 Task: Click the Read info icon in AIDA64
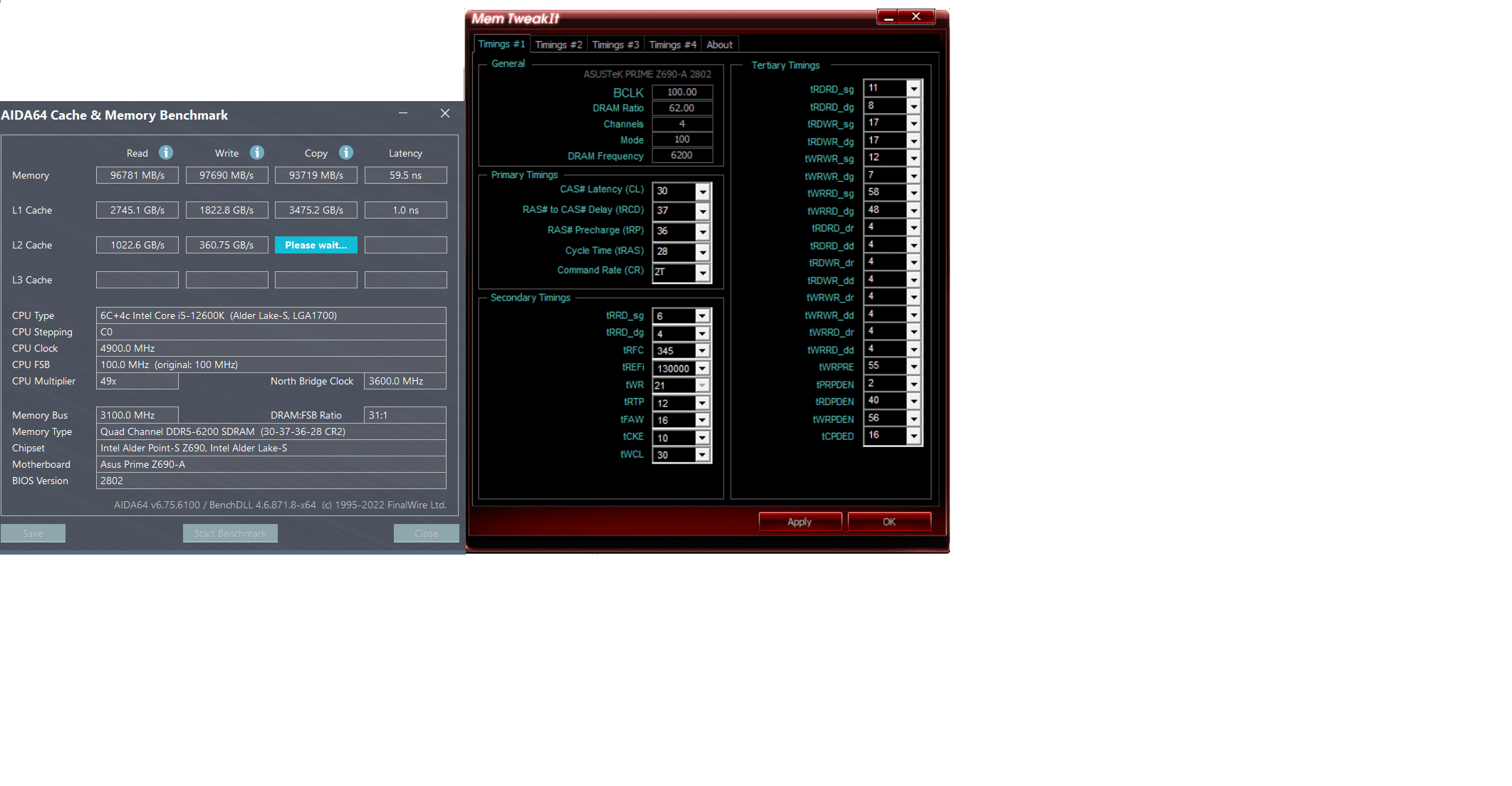166,152
